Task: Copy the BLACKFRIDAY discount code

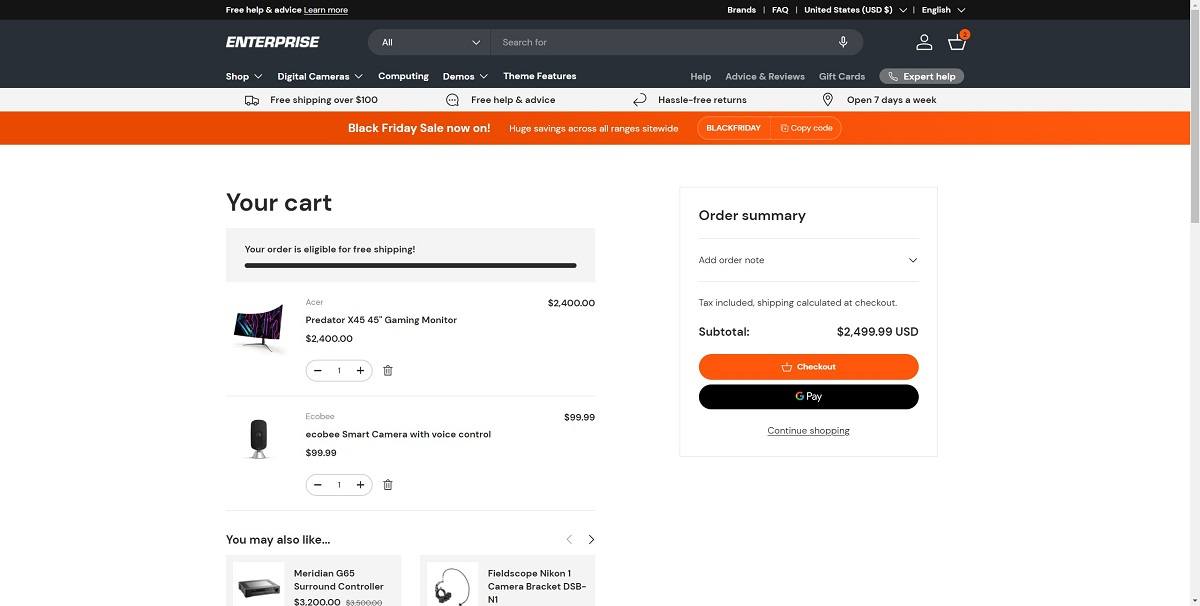Action: (805, 126)
